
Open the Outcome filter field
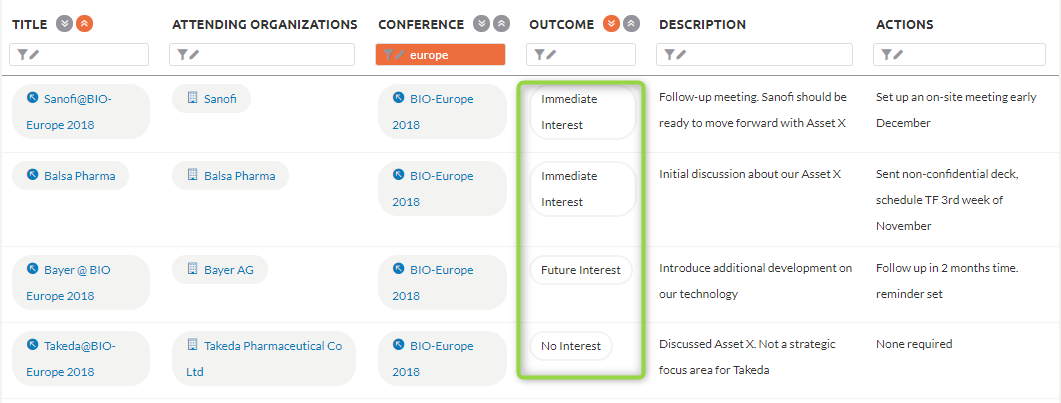click(582, 55)
